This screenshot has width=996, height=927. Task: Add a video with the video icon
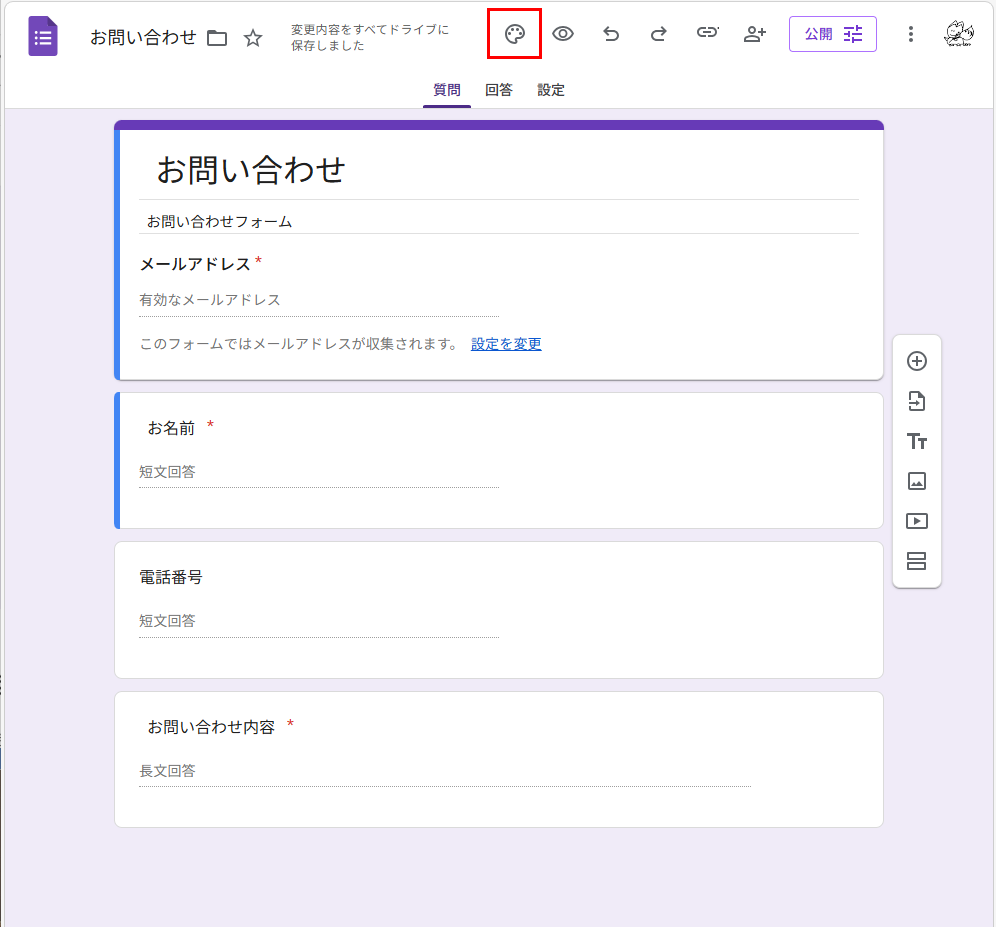(x=916, y=521)
